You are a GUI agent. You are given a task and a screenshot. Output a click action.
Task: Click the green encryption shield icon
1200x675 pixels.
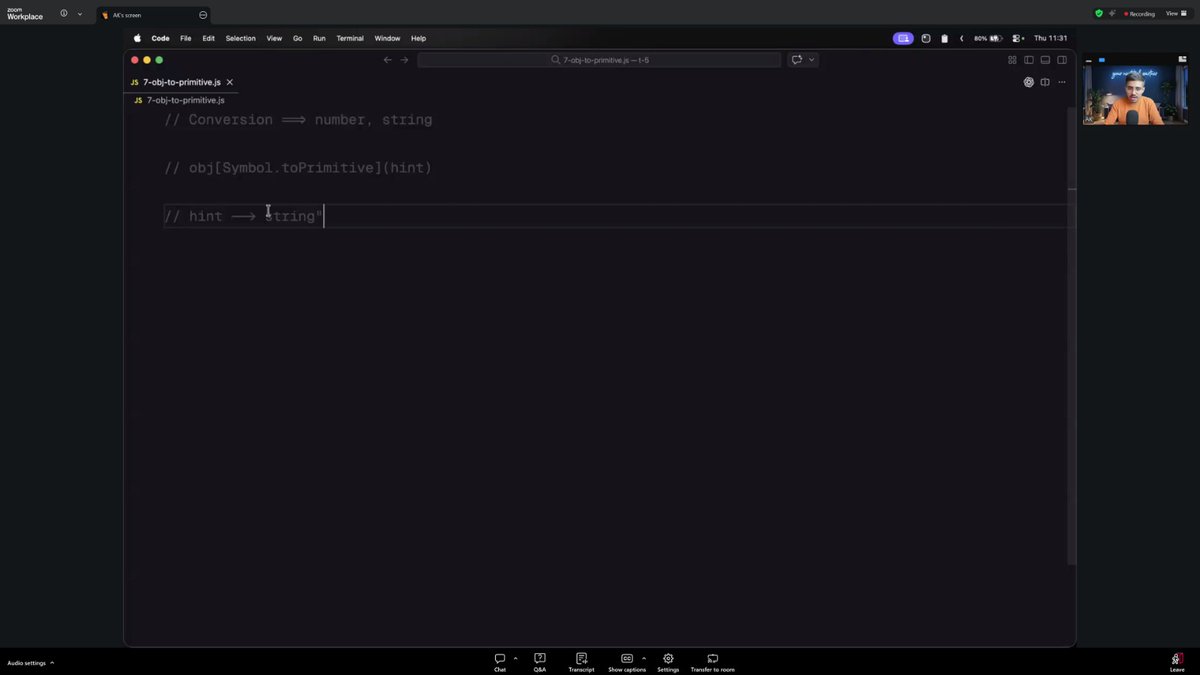point(1099,14)
